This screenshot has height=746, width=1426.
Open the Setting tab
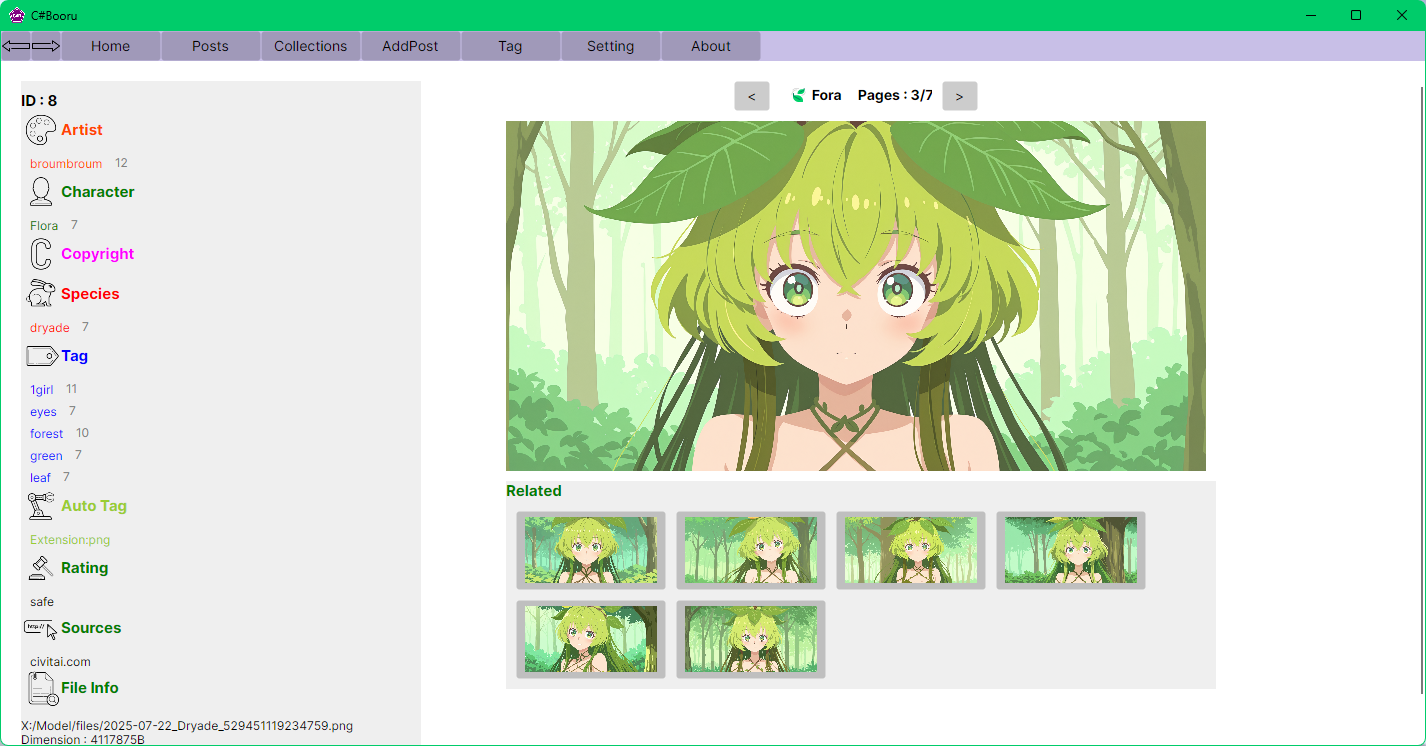[611, 46]
